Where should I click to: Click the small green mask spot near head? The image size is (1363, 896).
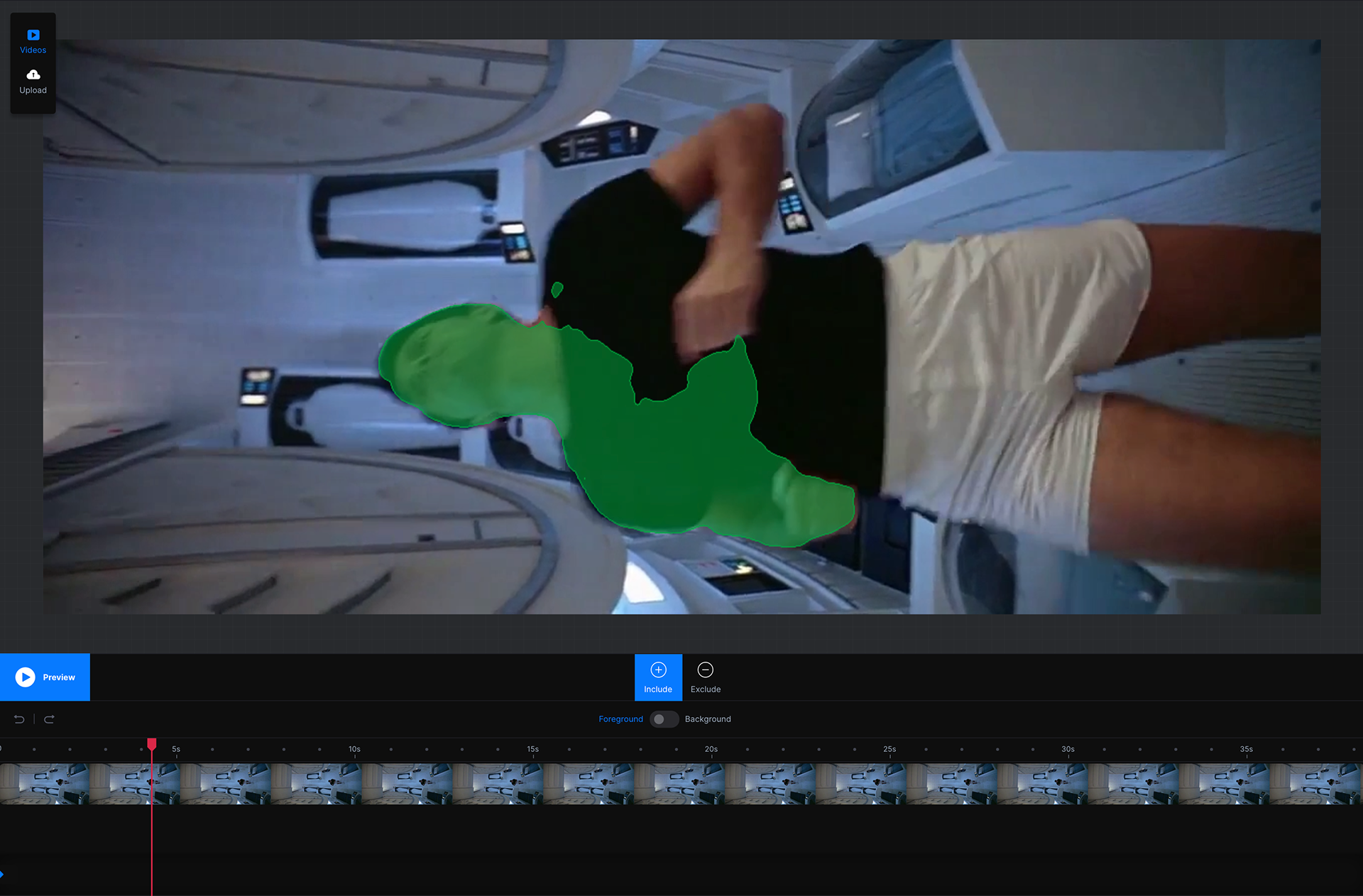coord(557,289)
